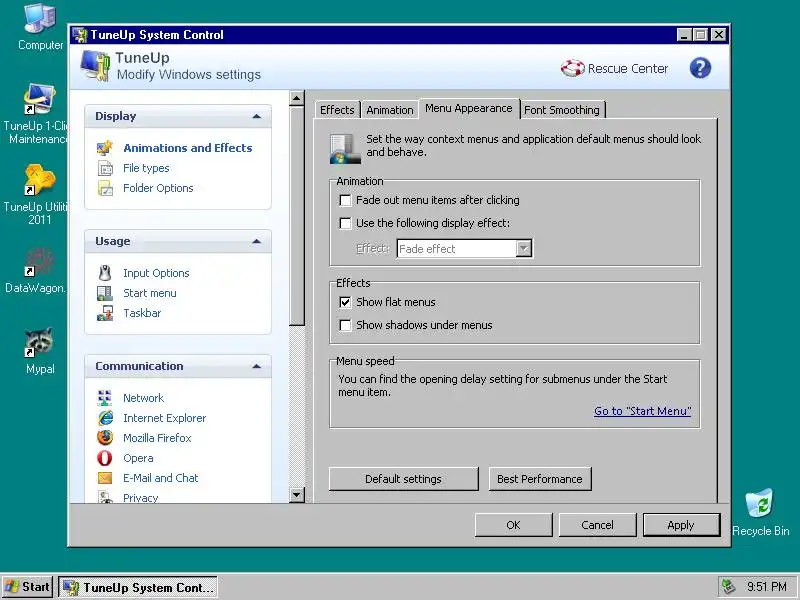
Task: Click the TuneUp 1-Click Maintenance desktop icon
Action: pos(39,99)
